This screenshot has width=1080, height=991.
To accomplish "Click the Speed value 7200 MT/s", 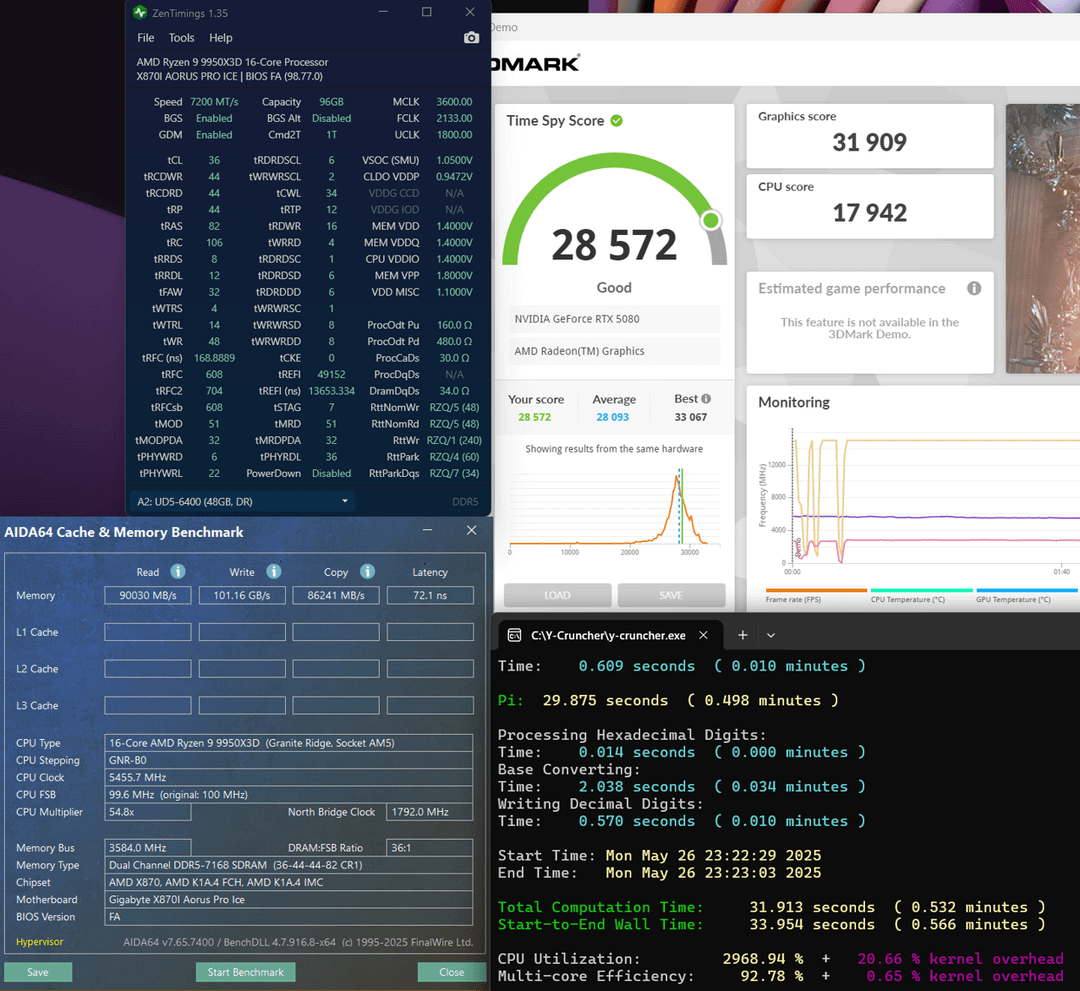I will pos(214,102).
